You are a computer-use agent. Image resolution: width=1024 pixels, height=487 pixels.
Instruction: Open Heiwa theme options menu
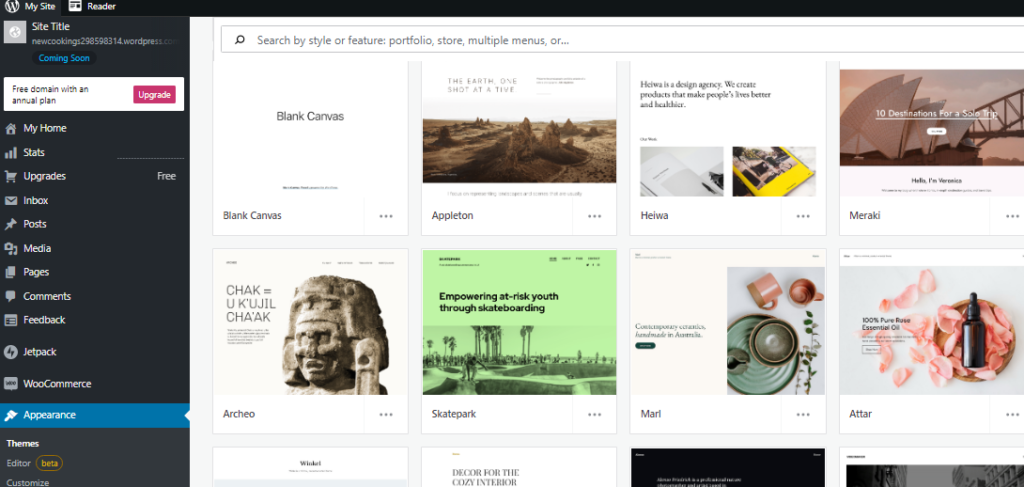tap(803, 216)
